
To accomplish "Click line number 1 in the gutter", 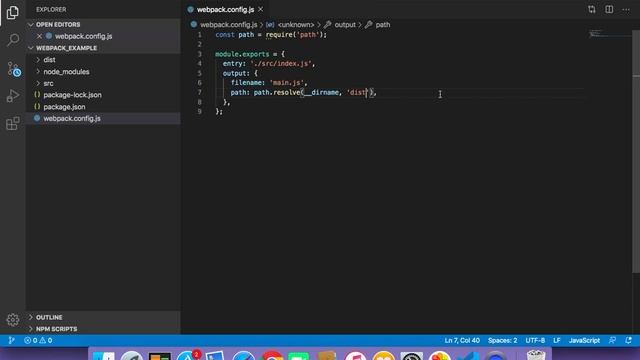I will [x=200, y=35].
